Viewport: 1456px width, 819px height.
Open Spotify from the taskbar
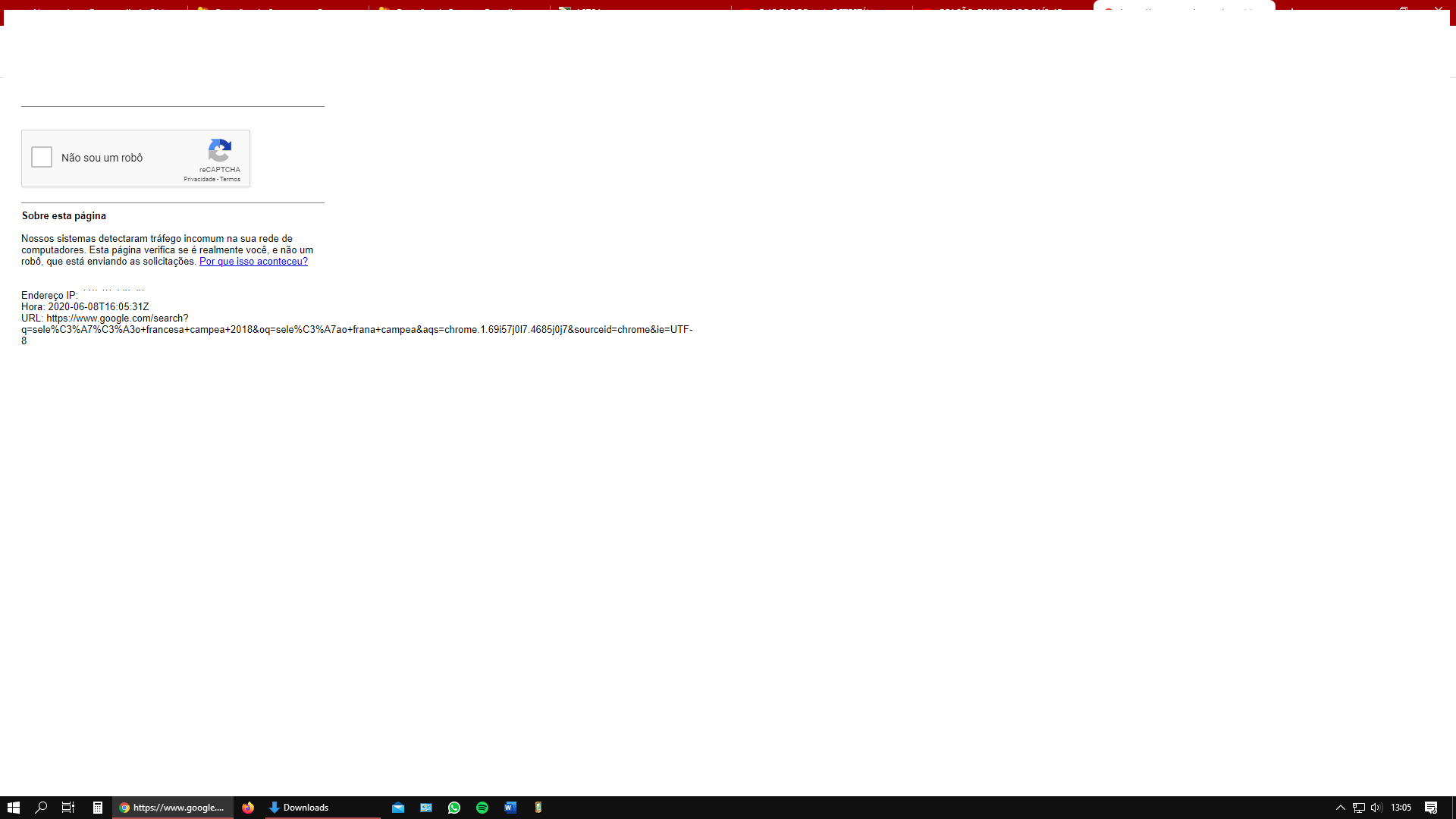pos(482,808)
